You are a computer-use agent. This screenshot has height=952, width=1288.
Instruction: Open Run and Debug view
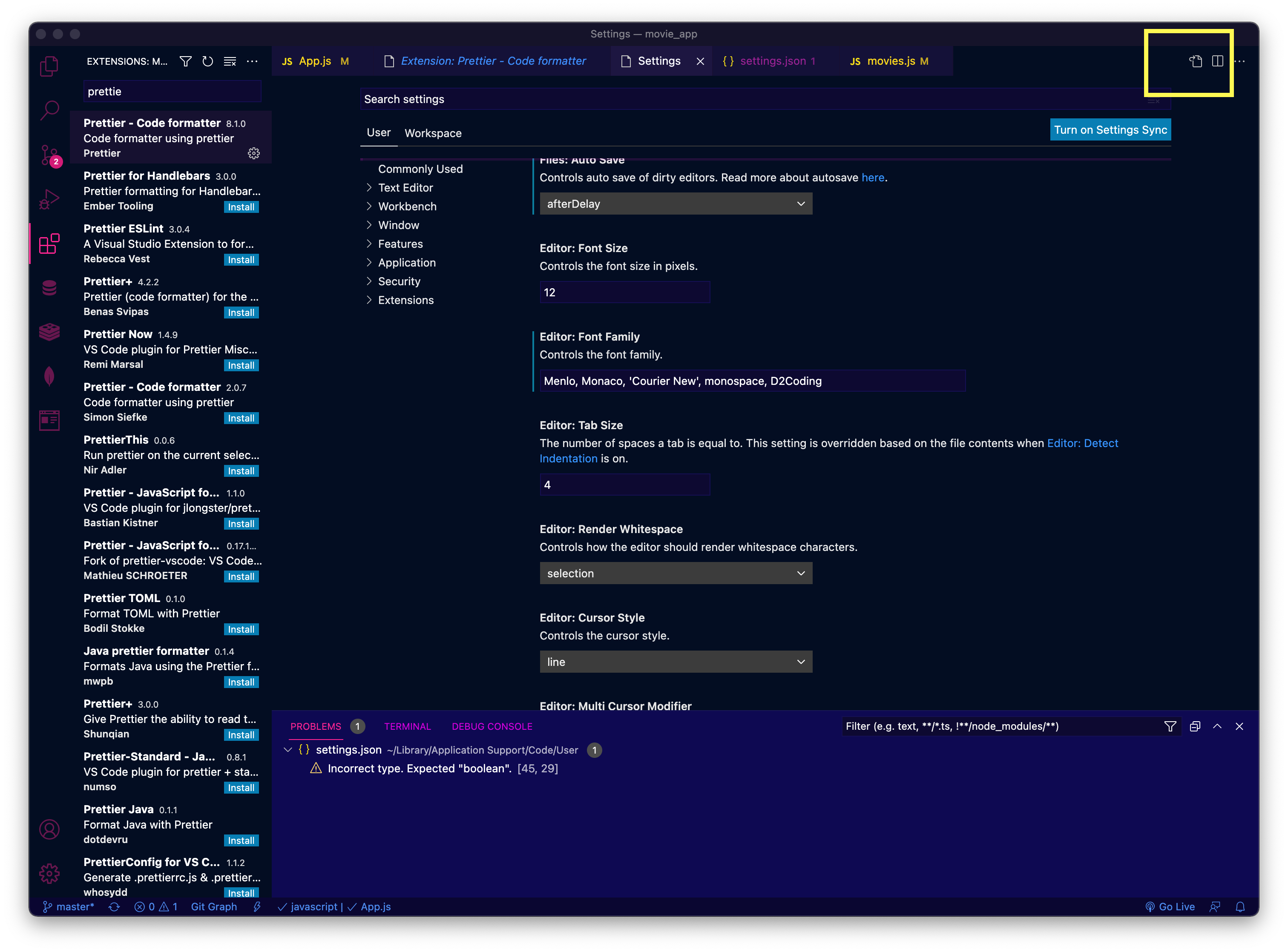[49, 199]
